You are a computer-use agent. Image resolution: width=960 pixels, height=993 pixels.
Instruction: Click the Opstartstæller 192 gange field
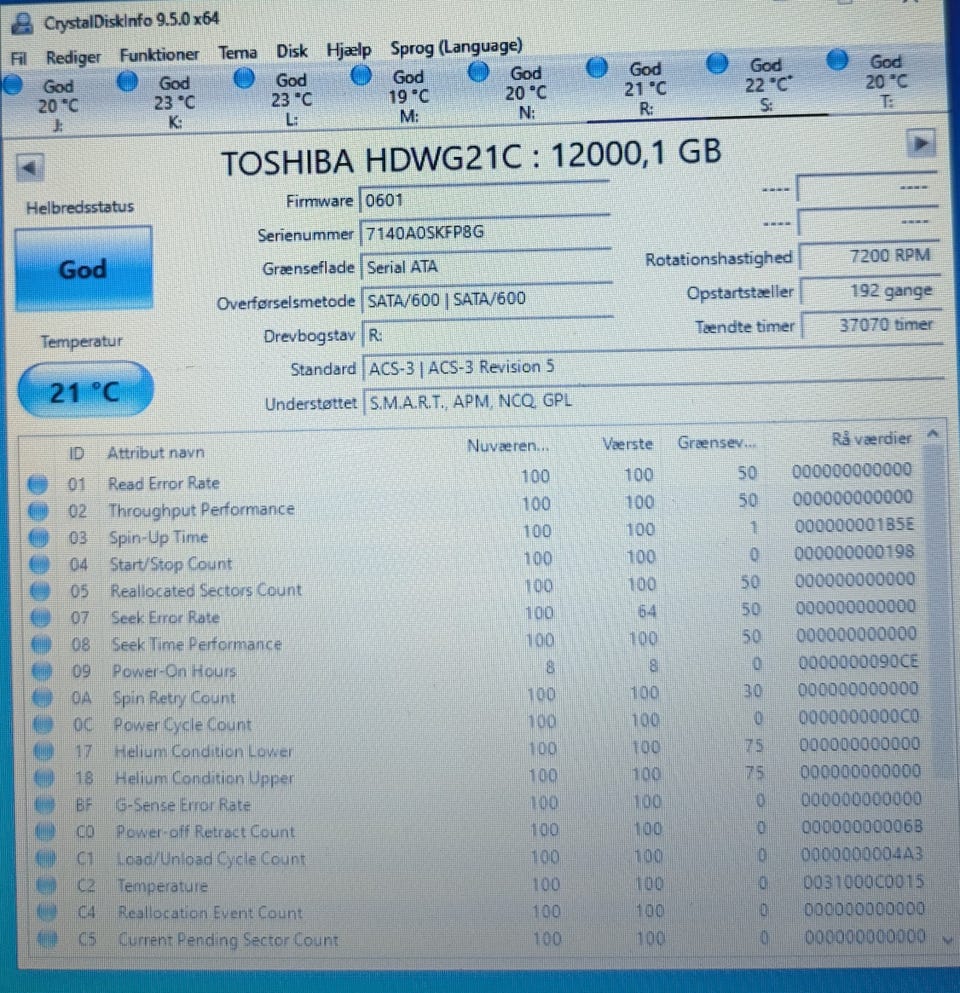click(x=870, y=291)
